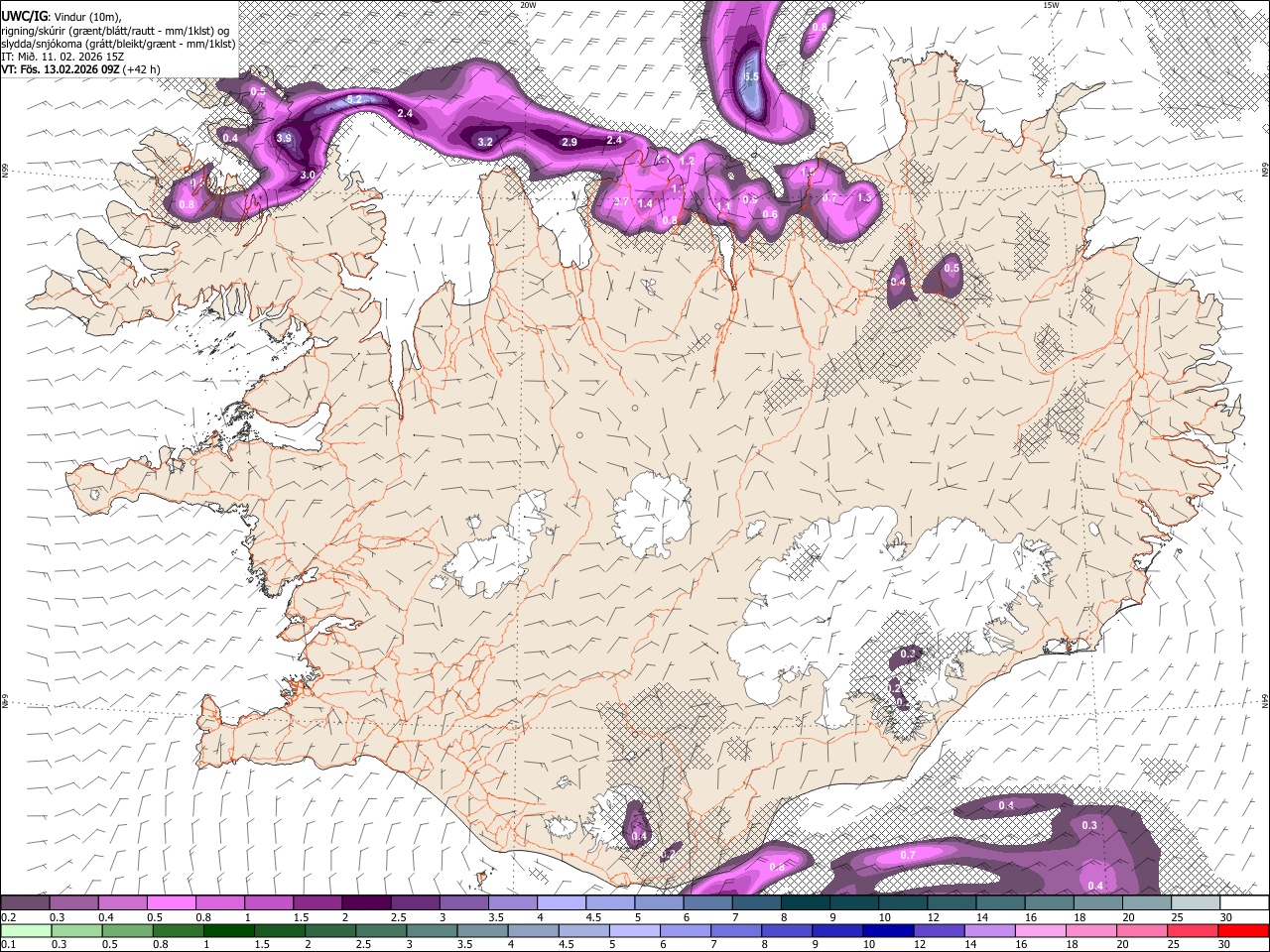Select the valid time 'VT: Fös. 13.02.2026 09Z (+42 h)'
The image size is (1270, 952).
coord(80,69)
